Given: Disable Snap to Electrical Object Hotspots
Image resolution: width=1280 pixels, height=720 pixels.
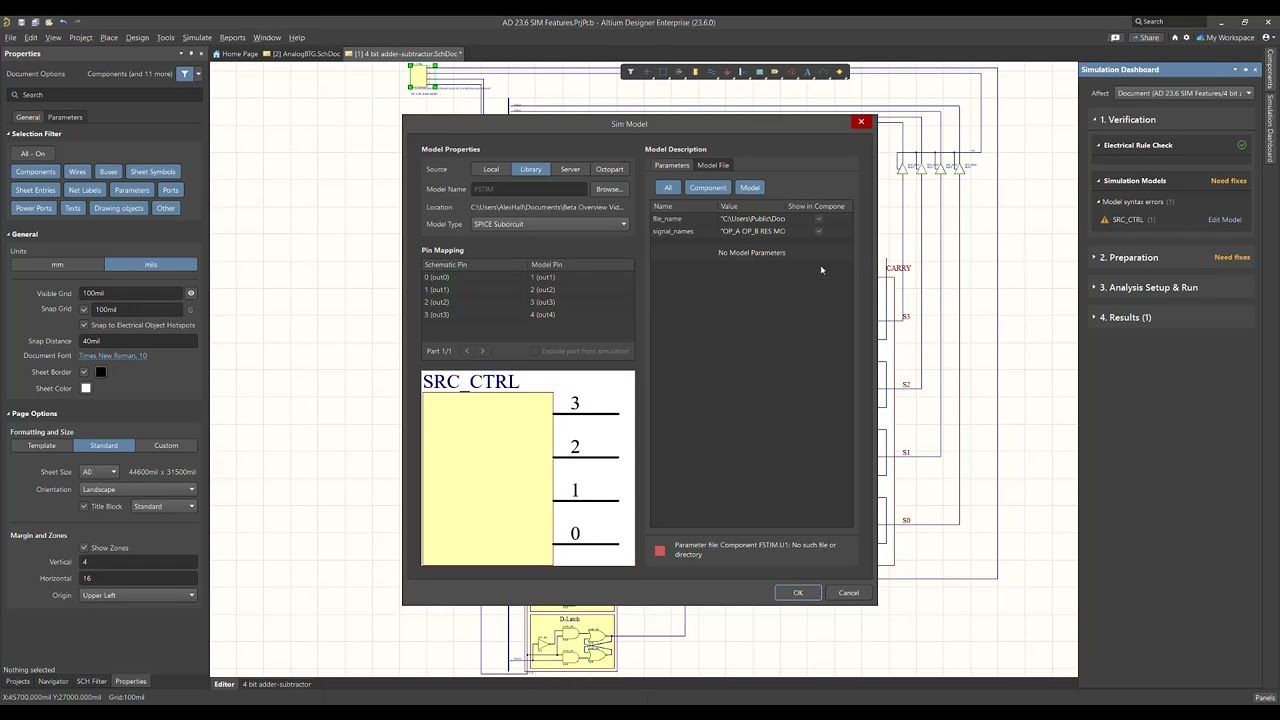Looking at the screenshot, I should point(84,325).
